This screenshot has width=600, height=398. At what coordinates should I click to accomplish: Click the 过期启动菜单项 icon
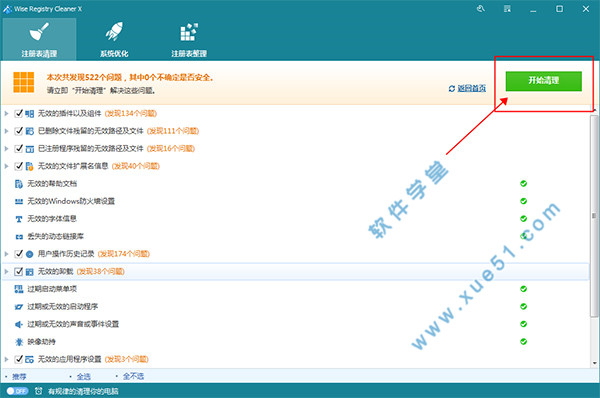click(x=19, y=289)
